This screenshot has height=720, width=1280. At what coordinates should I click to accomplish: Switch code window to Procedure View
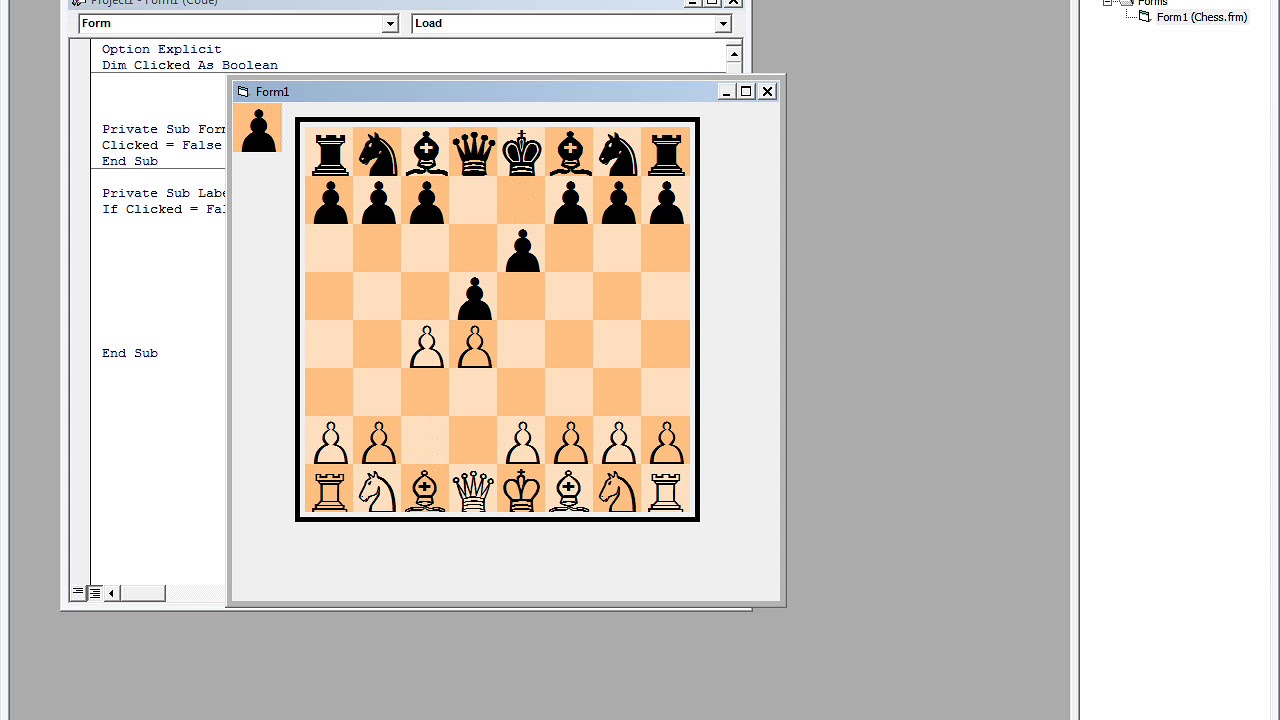click(x=78, y=593)
